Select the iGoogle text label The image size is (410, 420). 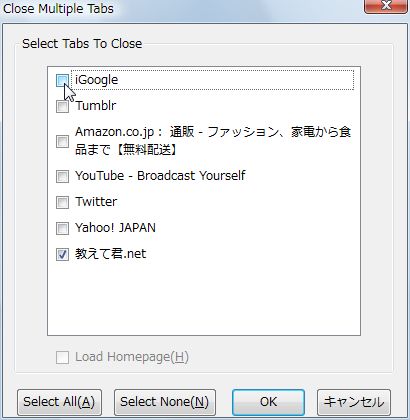click(x=96, y=80)
